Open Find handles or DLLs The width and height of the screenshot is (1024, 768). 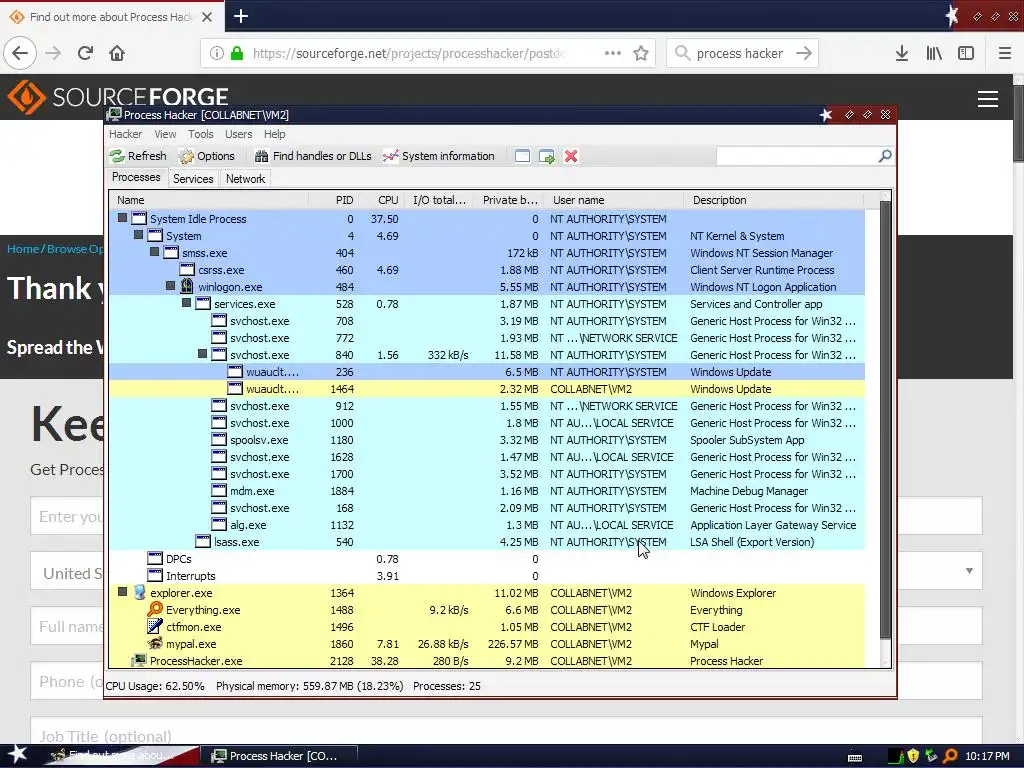pyautogui.click(x=313, y=156)
